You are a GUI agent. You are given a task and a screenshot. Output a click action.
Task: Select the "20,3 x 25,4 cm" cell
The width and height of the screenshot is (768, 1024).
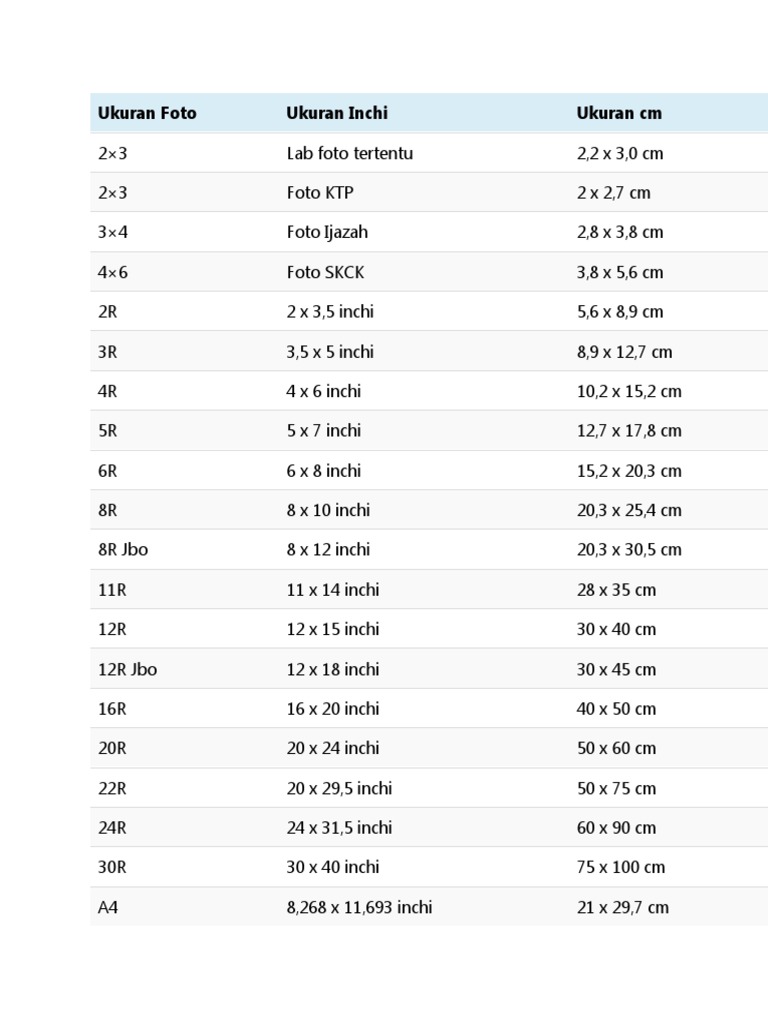[629, 510]
